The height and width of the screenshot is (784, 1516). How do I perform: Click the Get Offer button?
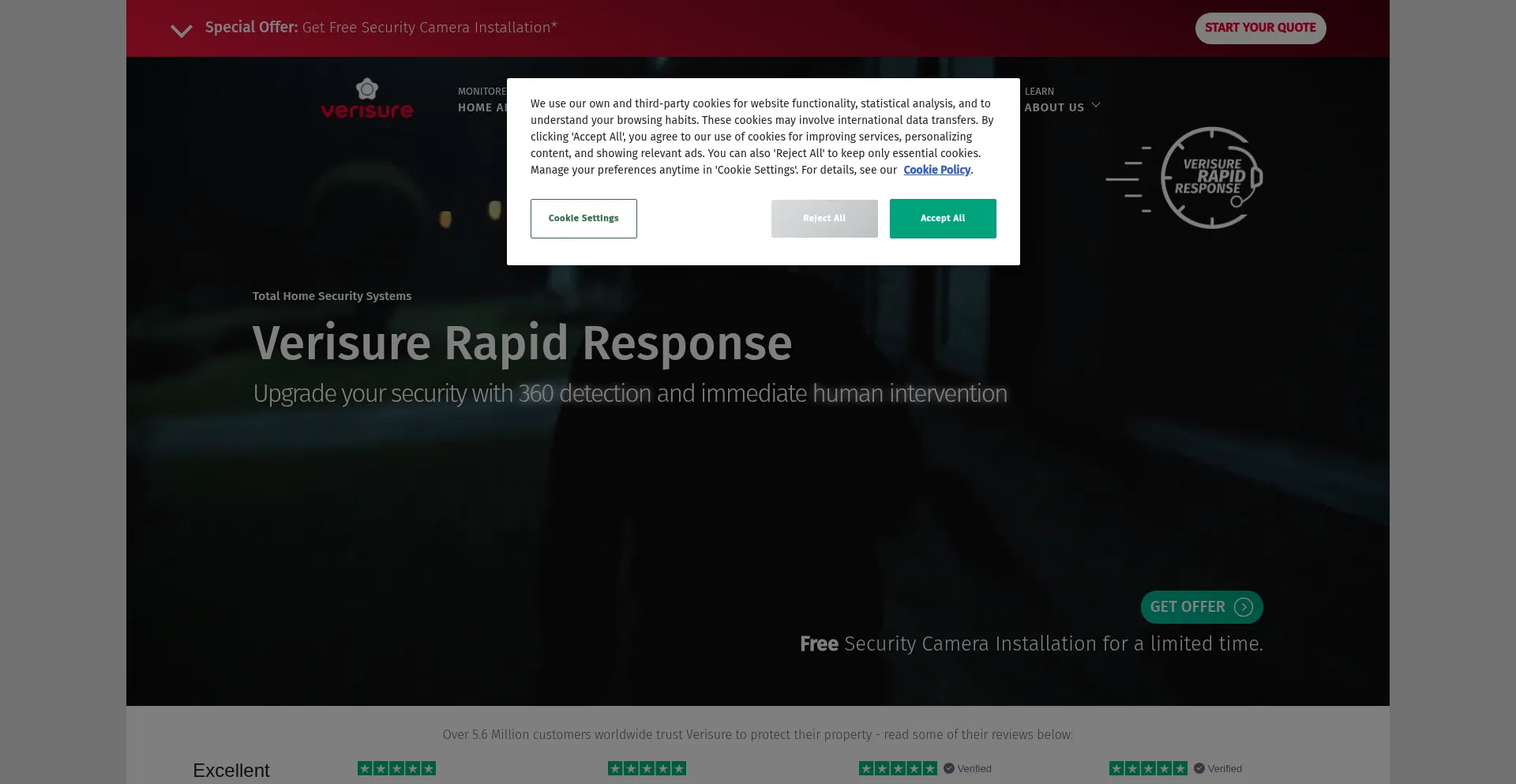1202,607
